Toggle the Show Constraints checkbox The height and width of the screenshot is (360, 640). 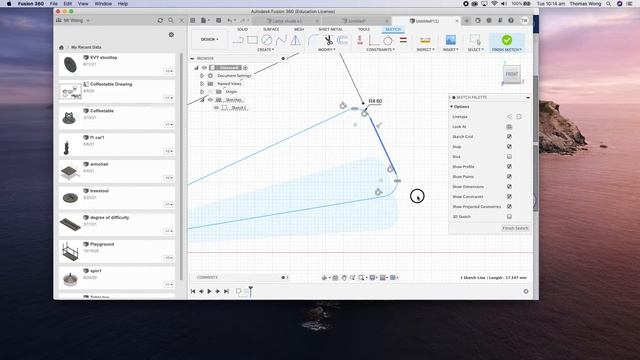(509, 197)
